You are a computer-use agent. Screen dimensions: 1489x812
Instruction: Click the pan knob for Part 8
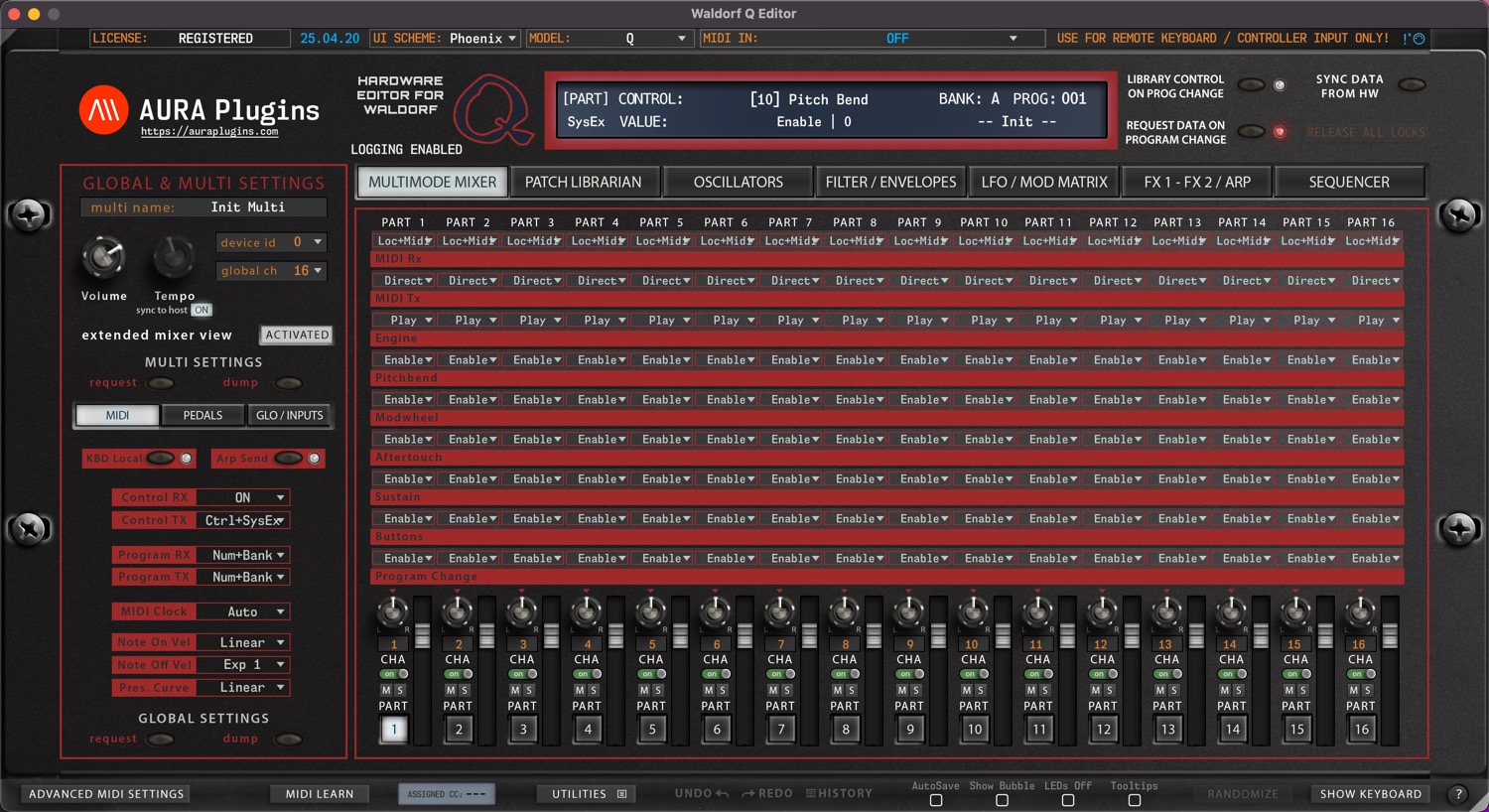click(x=845, y=613)
